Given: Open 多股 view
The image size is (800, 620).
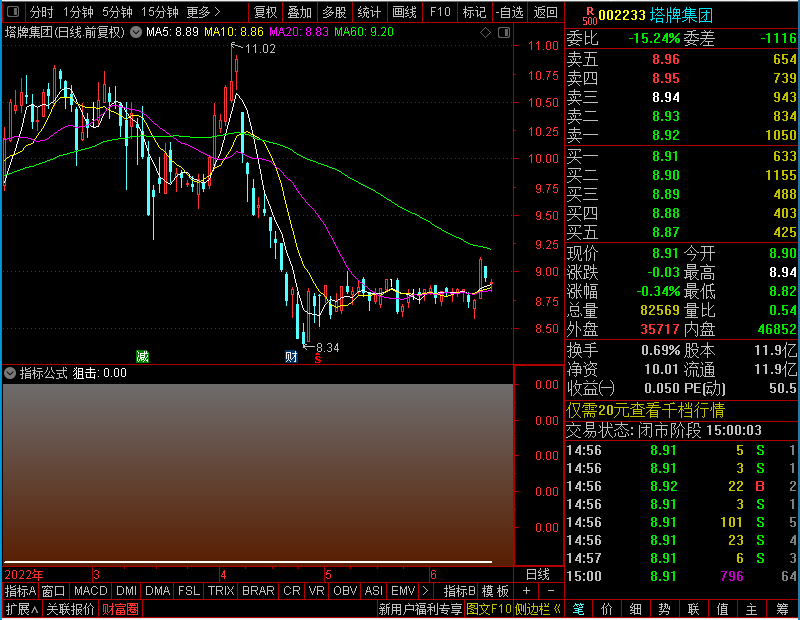Looking at the screenshot, I should [x=335, y=12].
